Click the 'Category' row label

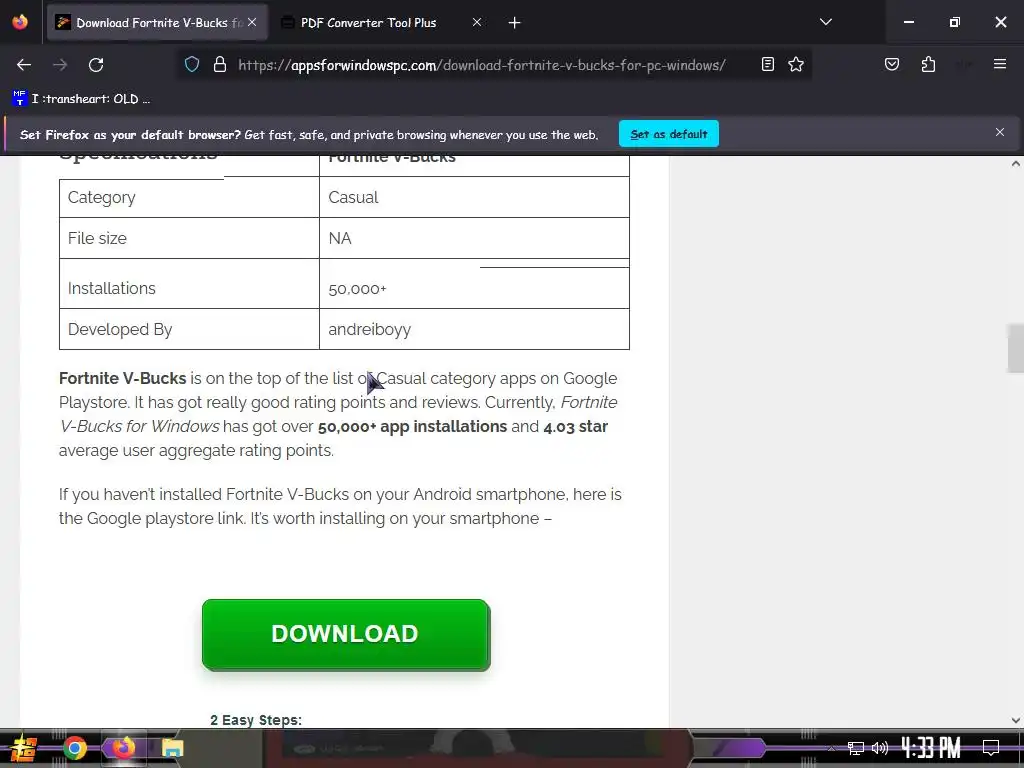tap(102, 197)
